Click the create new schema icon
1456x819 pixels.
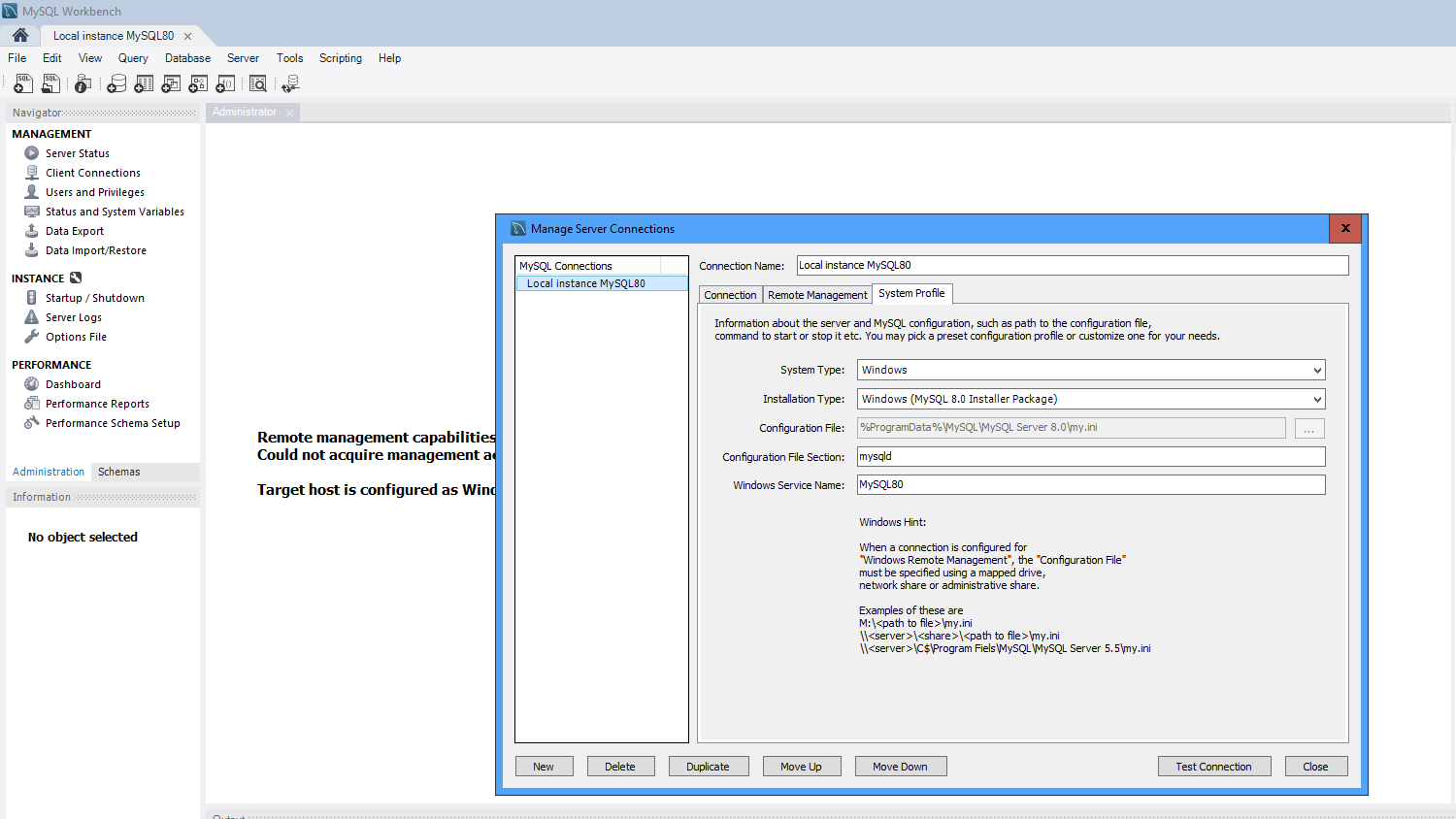tap(116, 84)
